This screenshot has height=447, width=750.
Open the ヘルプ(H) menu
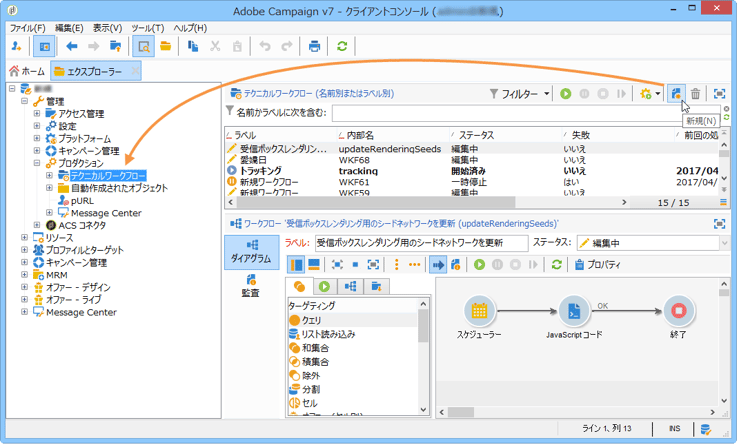point(190,28)
